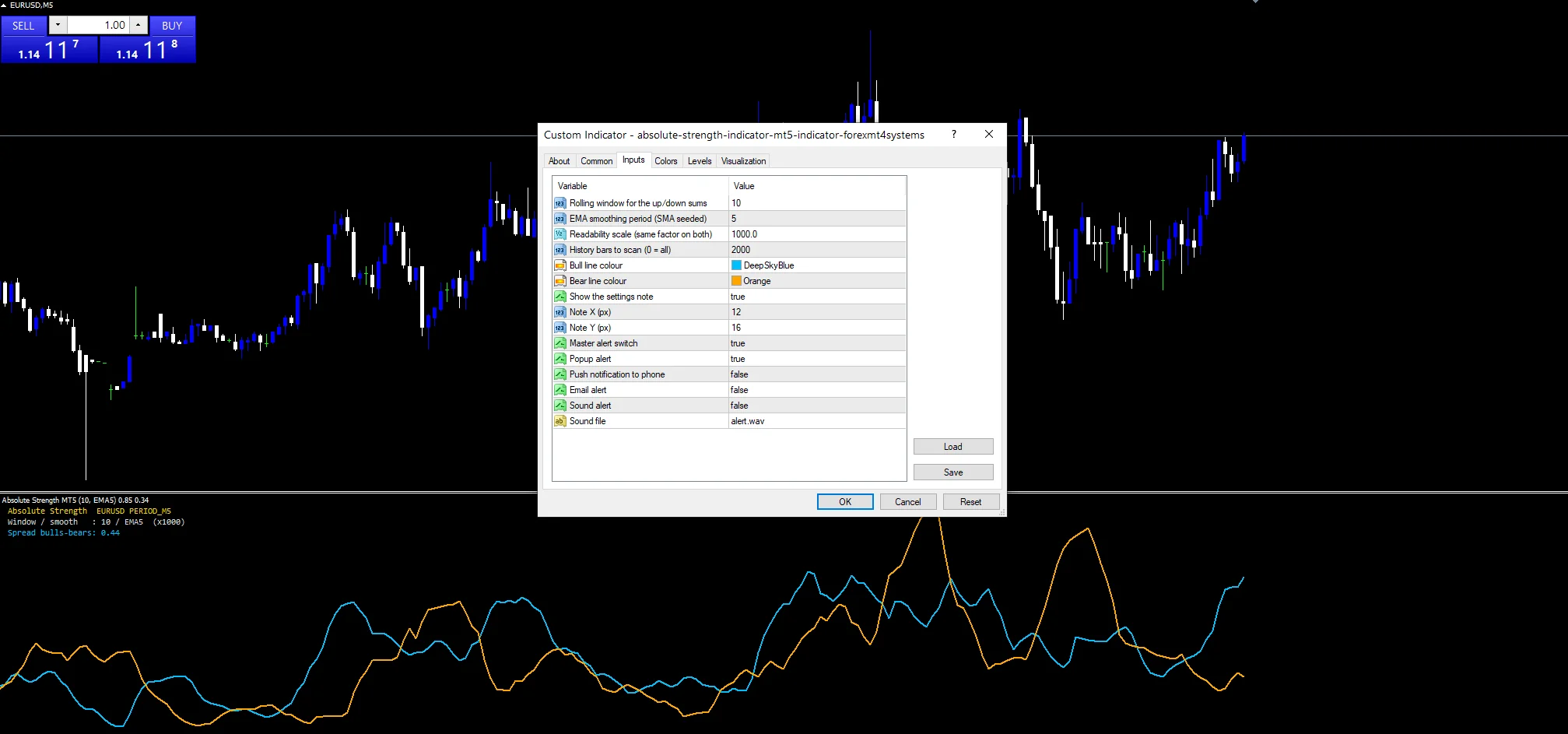Viewport: 1568px width, 734px height.
Task: Click the Variable column header
Action: coord(640,186)
